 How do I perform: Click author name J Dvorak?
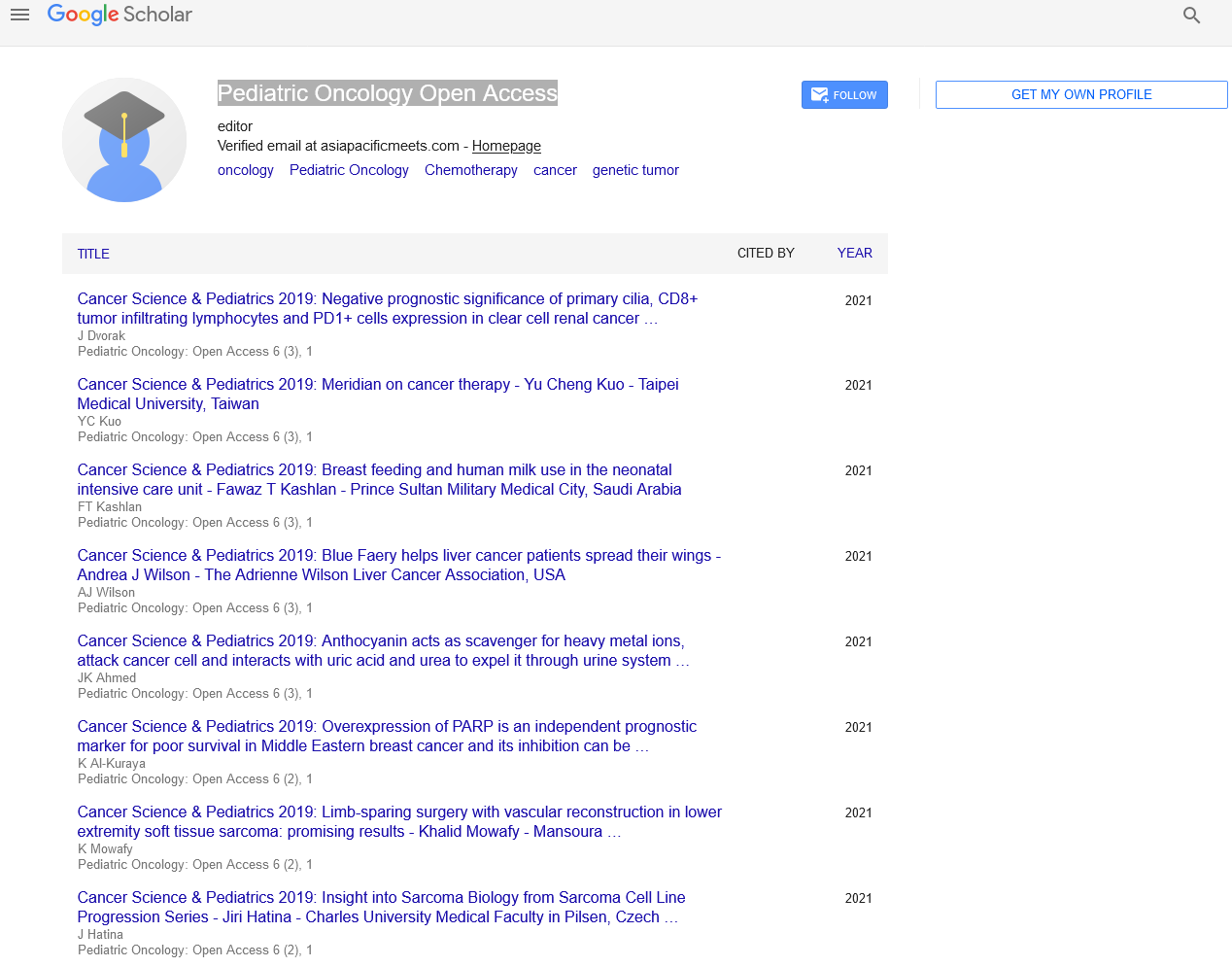pos(101,336)
